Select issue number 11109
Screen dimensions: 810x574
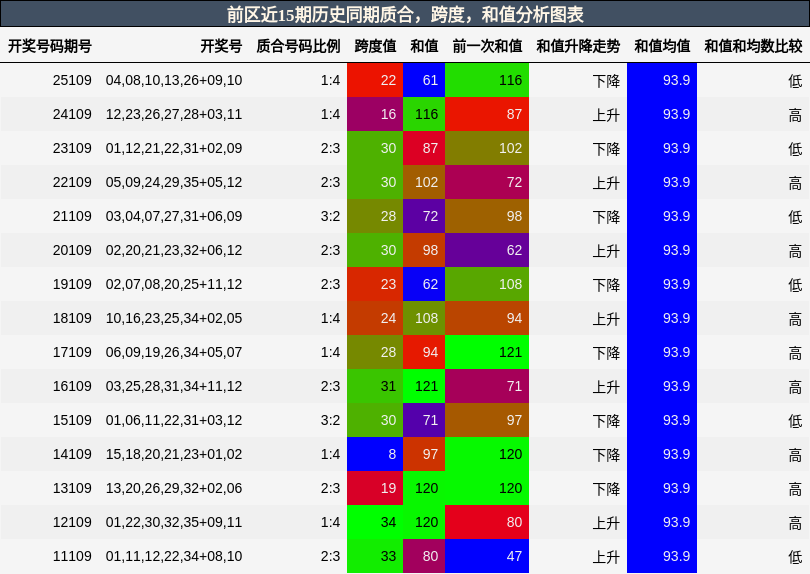pos(72,556)
